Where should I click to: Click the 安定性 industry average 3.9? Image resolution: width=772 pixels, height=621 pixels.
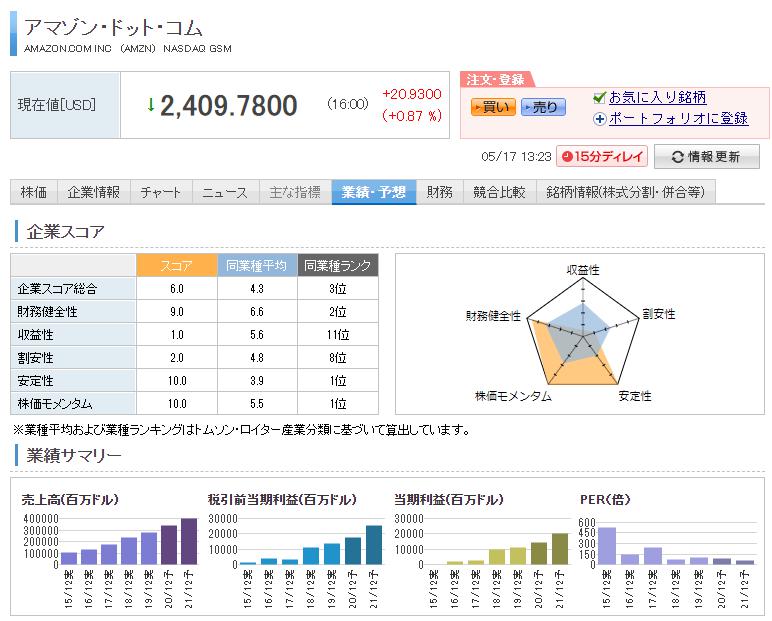[x=257, y=381]
